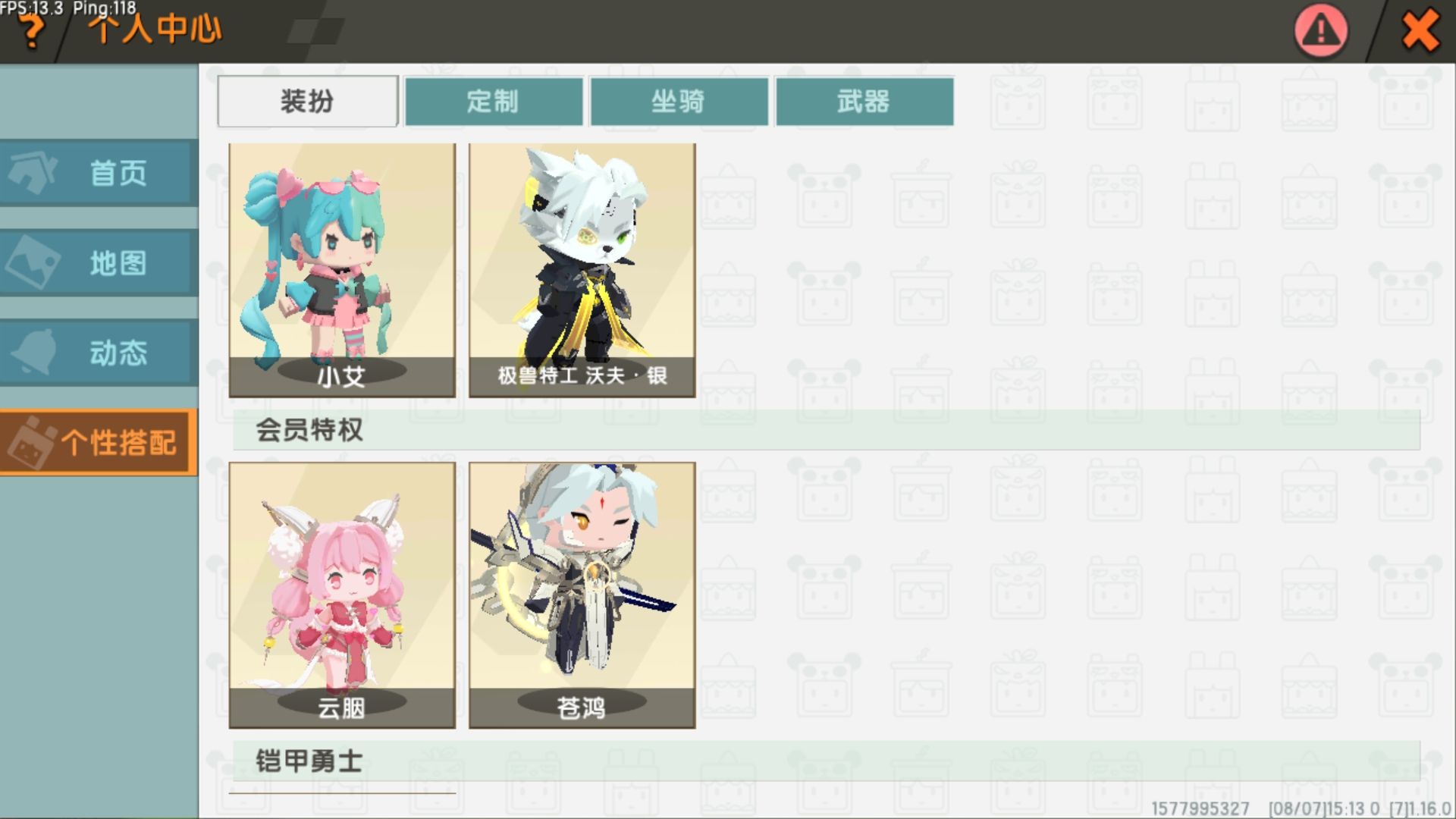Click the picture icon beside 地图
The width and height of the screenshot is (1456, 819).
point(33,262)
